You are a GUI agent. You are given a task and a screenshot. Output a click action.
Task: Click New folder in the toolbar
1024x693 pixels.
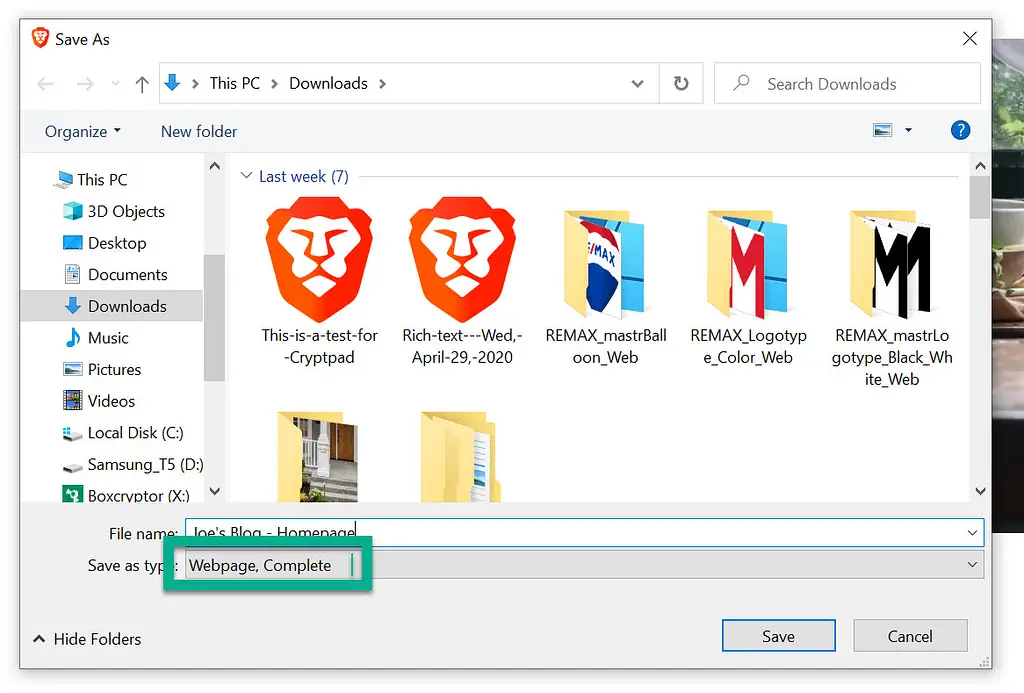pos(197,131)
